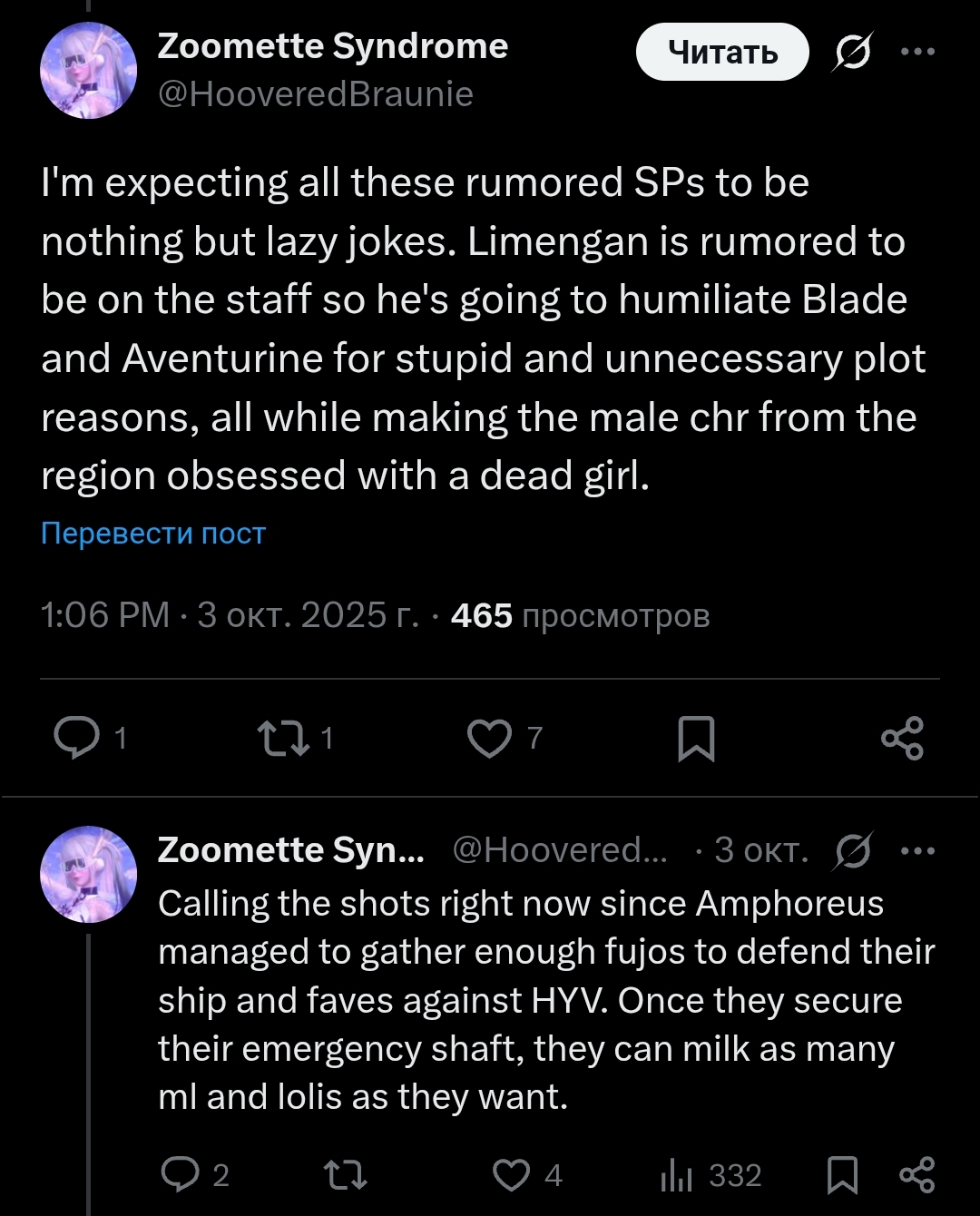This screenshot has width=980, height=1216.
Task: Like the main post with 7 likes
Action: [505, 738]
